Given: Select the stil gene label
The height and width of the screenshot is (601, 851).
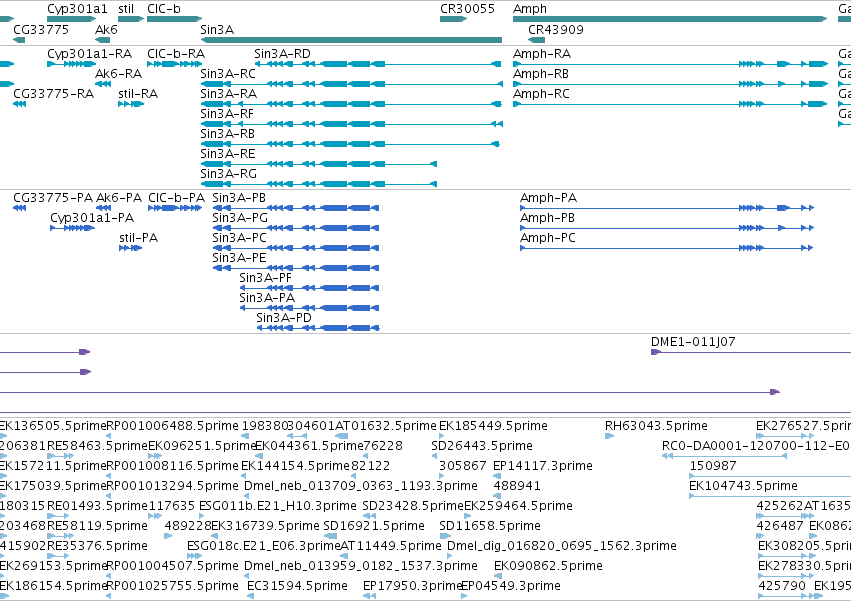Looking at the screenshot, I should click(126, 9).
